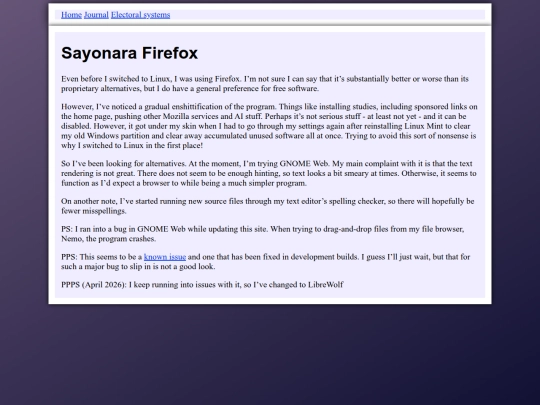Click the paragraph starting 'However, I've noticed'
The height and width of the screenshot is (405, 540).
coord(269,126)
